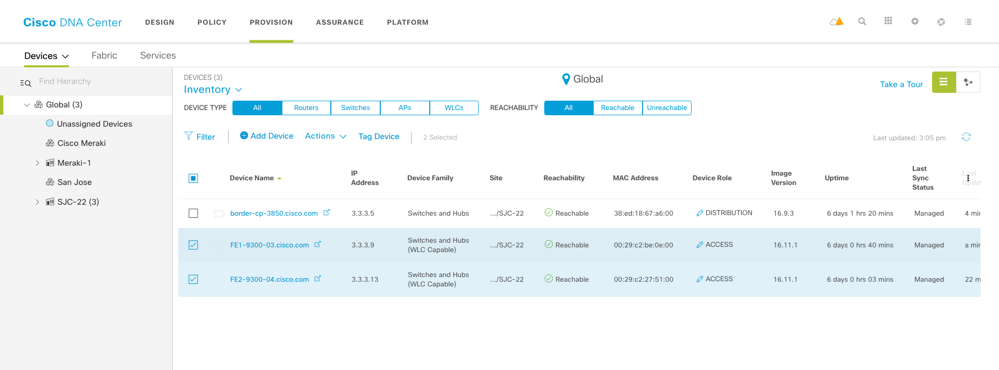The height and width of the screenshot is (370, 999).
Task: Select San Jose in the hierarchy
Action: (x=75, y=182)
